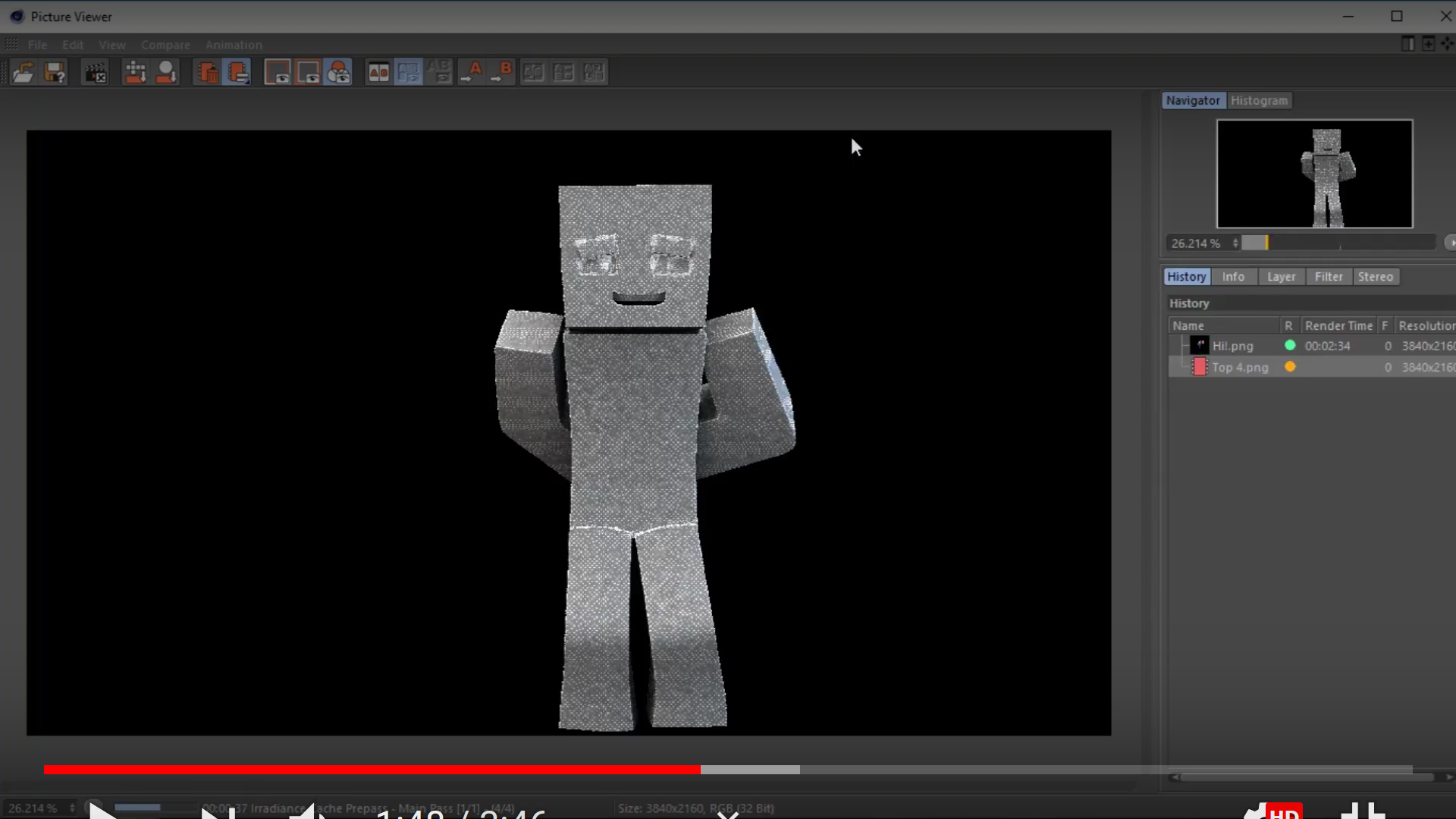Open the View menu
This screenshot has height=819, width=1456.
pos(112,45)
